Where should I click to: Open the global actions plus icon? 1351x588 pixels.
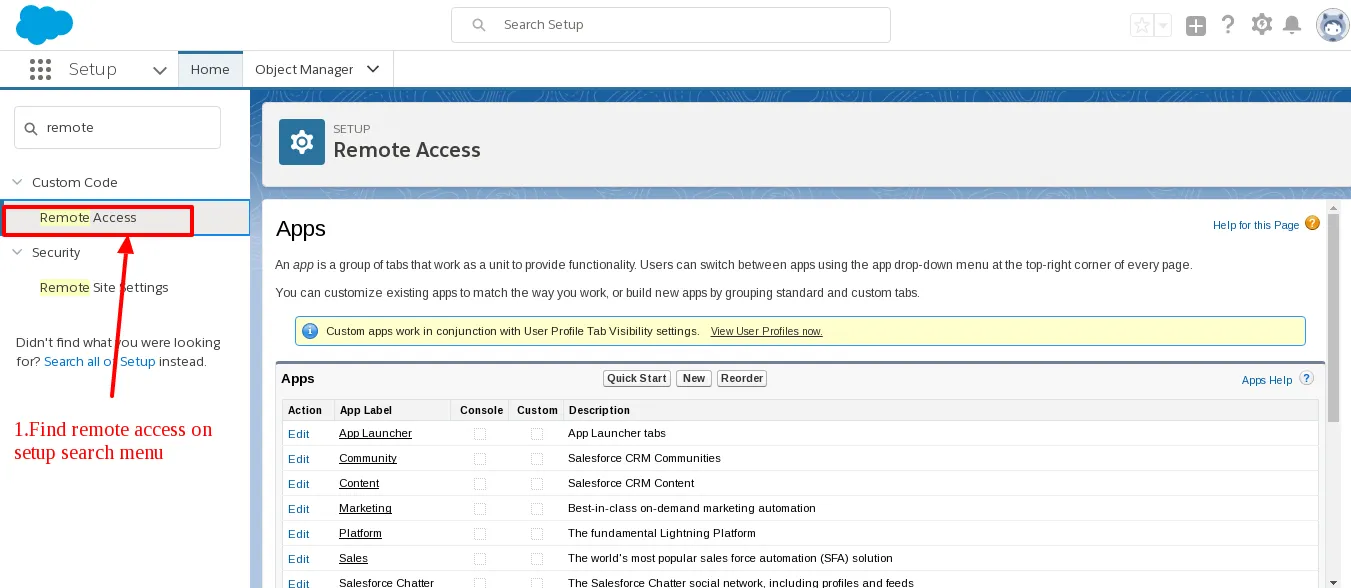(1196, 26)
